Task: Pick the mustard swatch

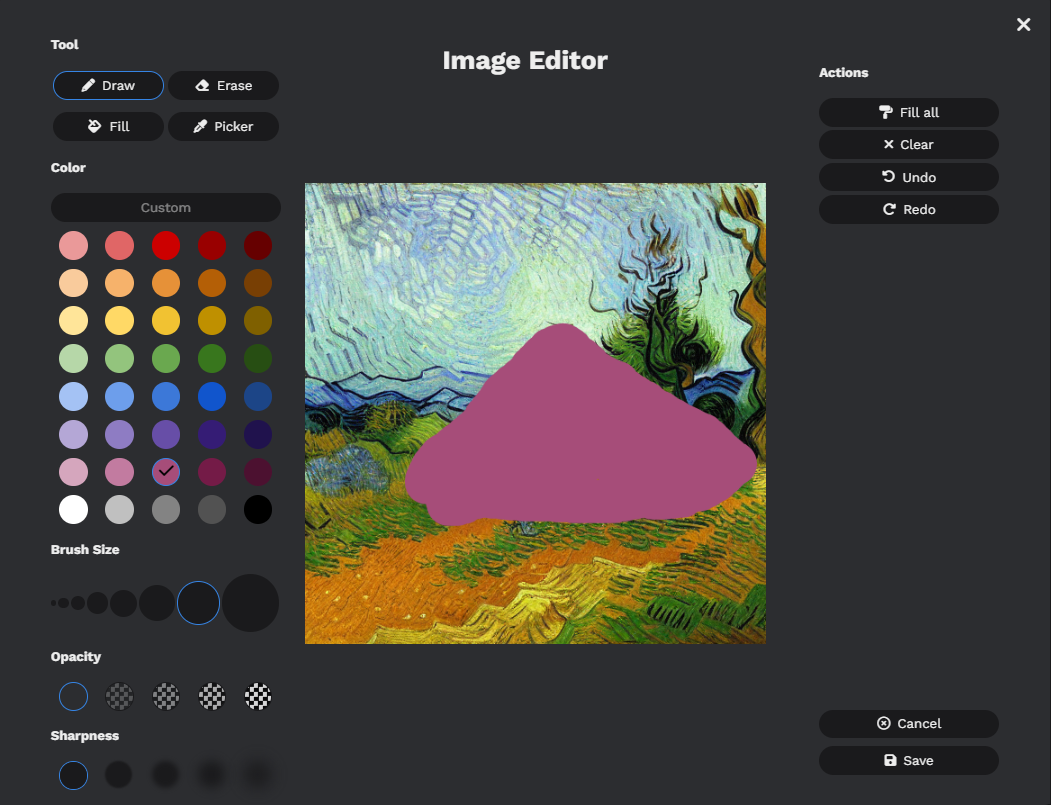Action: pyautogui.click(x=212, y=320)
